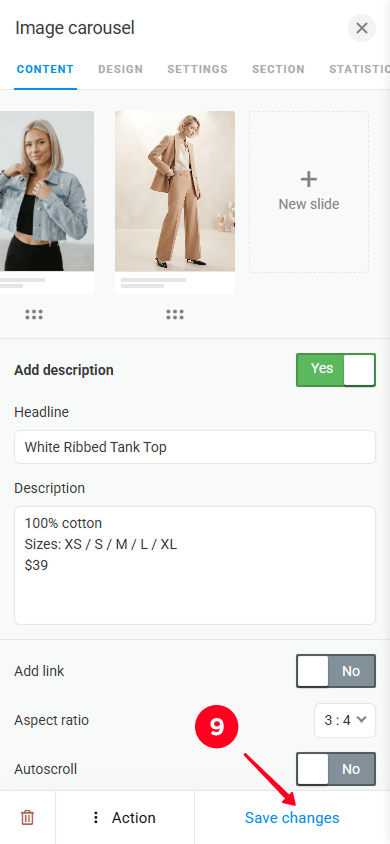This screenshot has height=844, width=390.
Task: Open the Action three-dots menu
Action: (124, 818)
